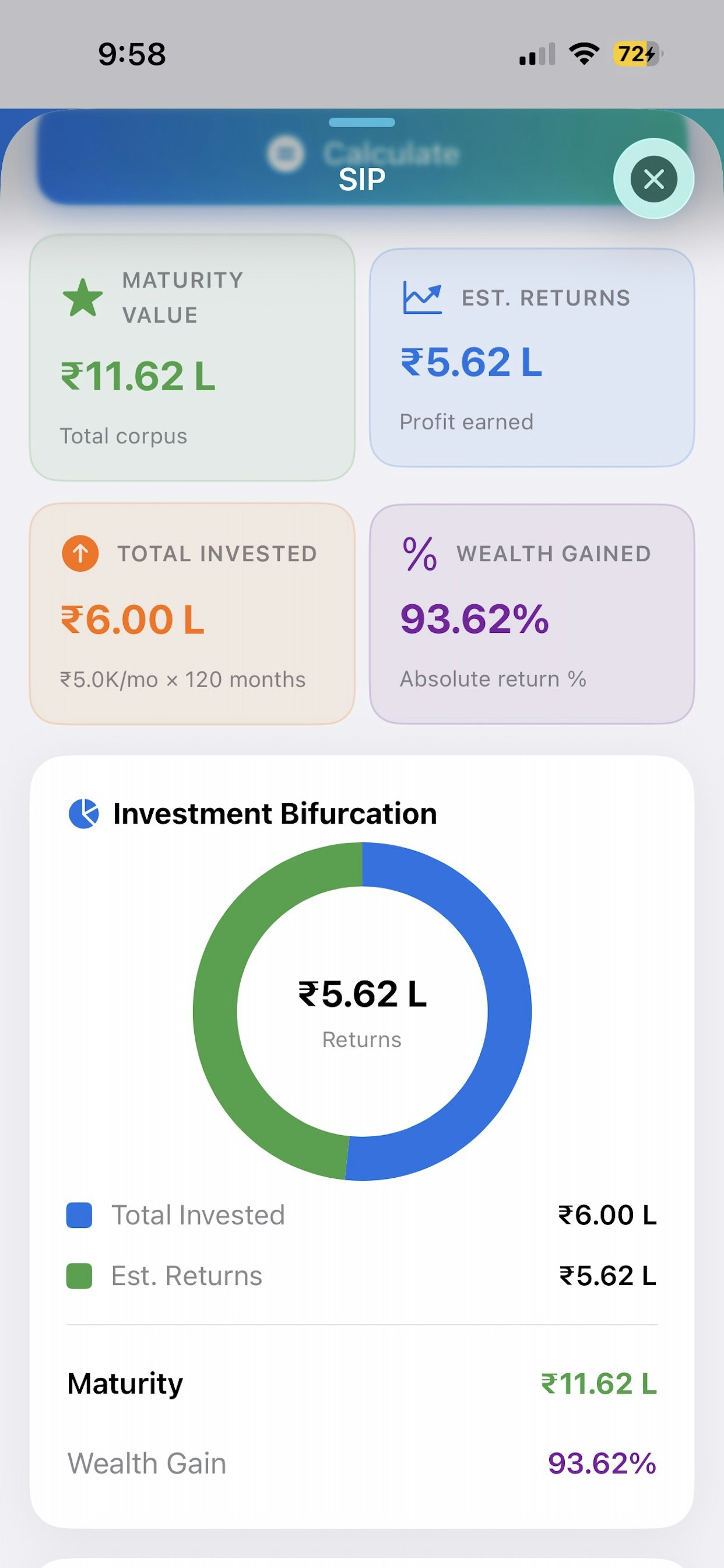The width and height of the screenshot is (724, 1568).
Task: Tap the 'Total corpus' caption
Action: click(x=124, y=436)
